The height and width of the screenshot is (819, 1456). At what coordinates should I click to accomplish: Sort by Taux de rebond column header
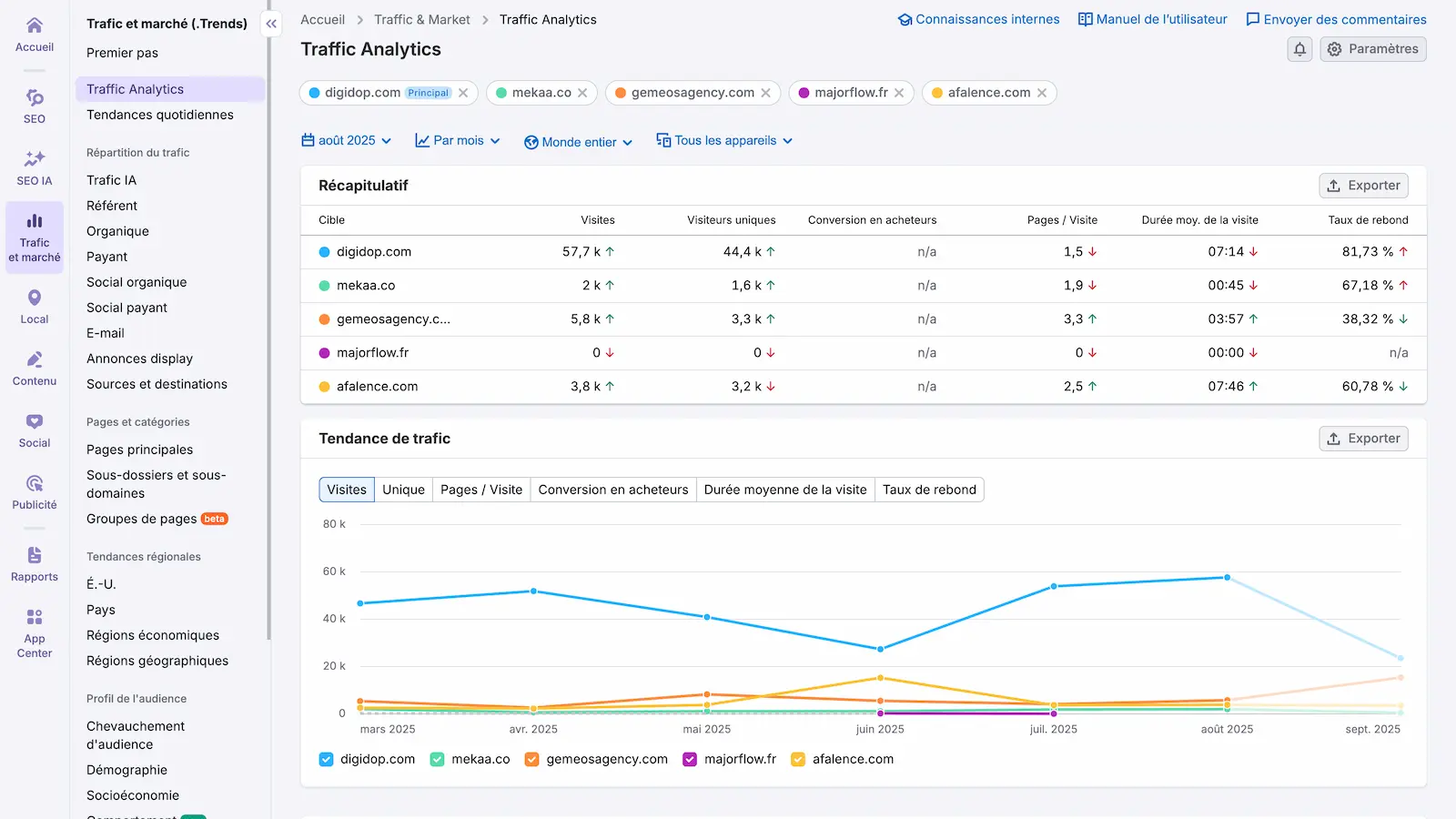[1368, 220]
